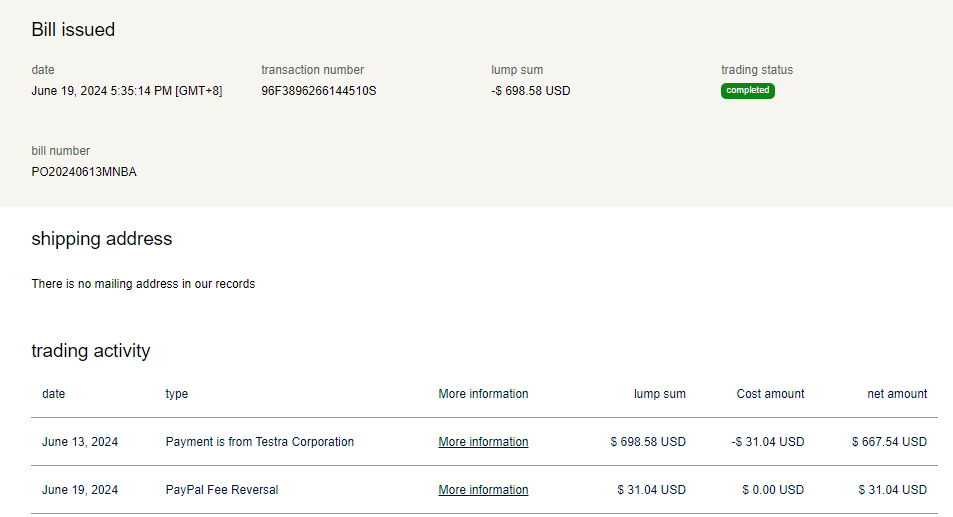Click the 'trading activity' section heading

[x=91, y=351]
